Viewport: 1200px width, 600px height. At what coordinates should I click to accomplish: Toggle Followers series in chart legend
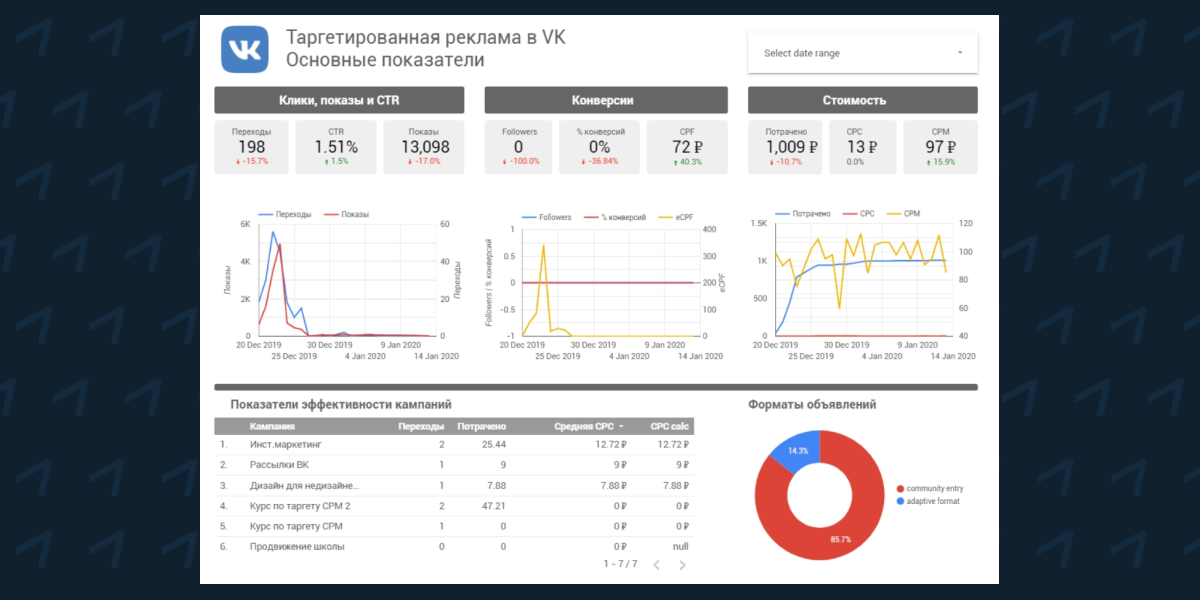(x=546, y=217)
